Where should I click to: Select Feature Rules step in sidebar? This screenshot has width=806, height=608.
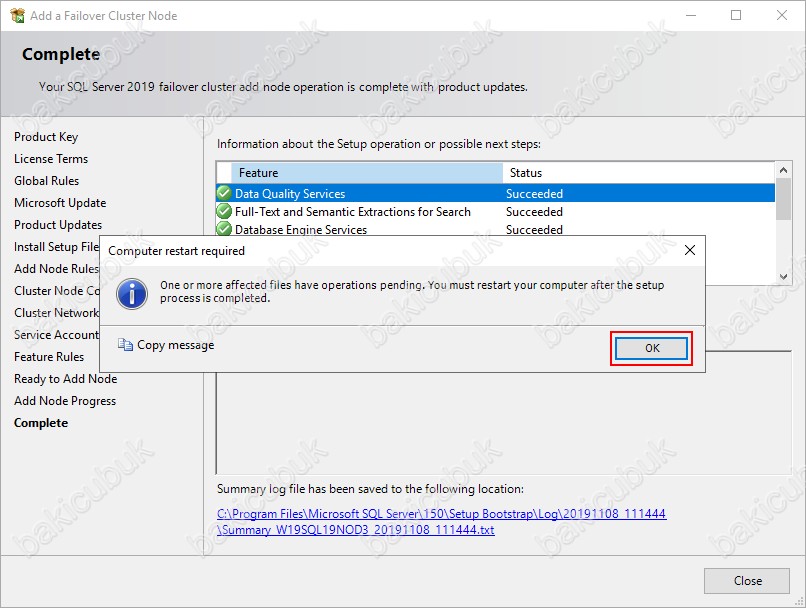tap(49, 357)
